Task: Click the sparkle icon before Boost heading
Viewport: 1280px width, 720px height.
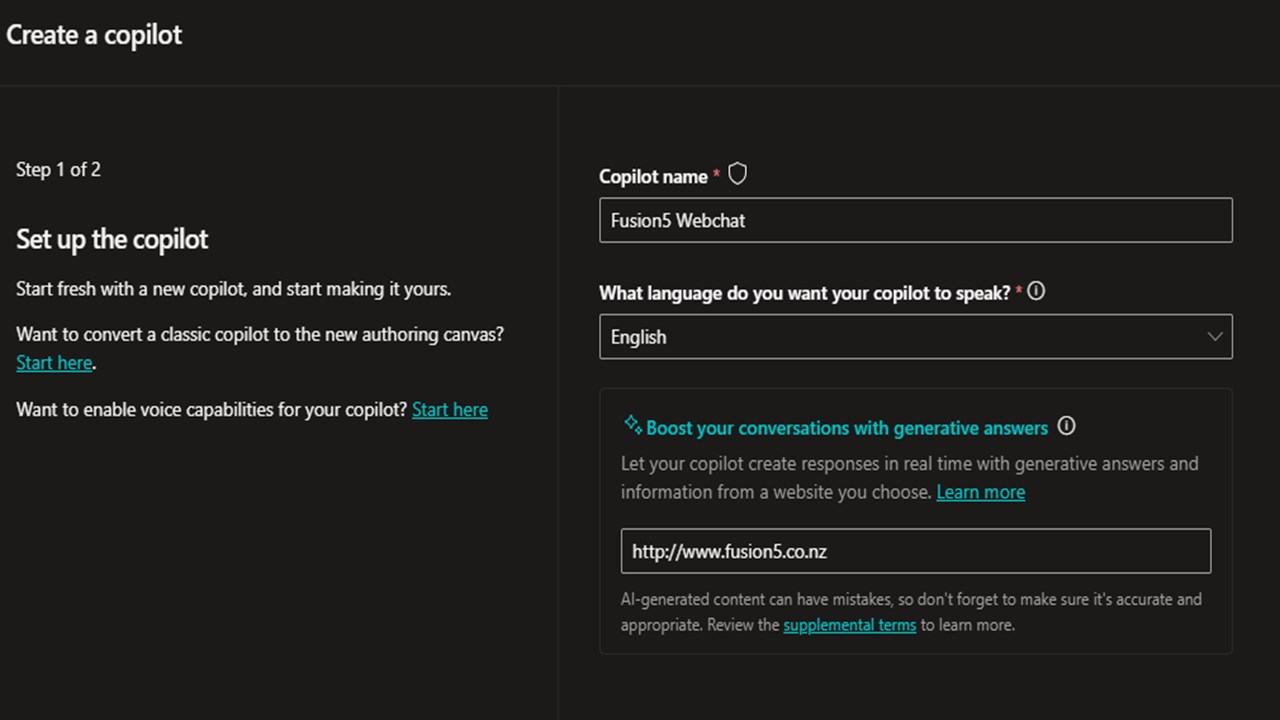Action: click(x=632, y=425)
